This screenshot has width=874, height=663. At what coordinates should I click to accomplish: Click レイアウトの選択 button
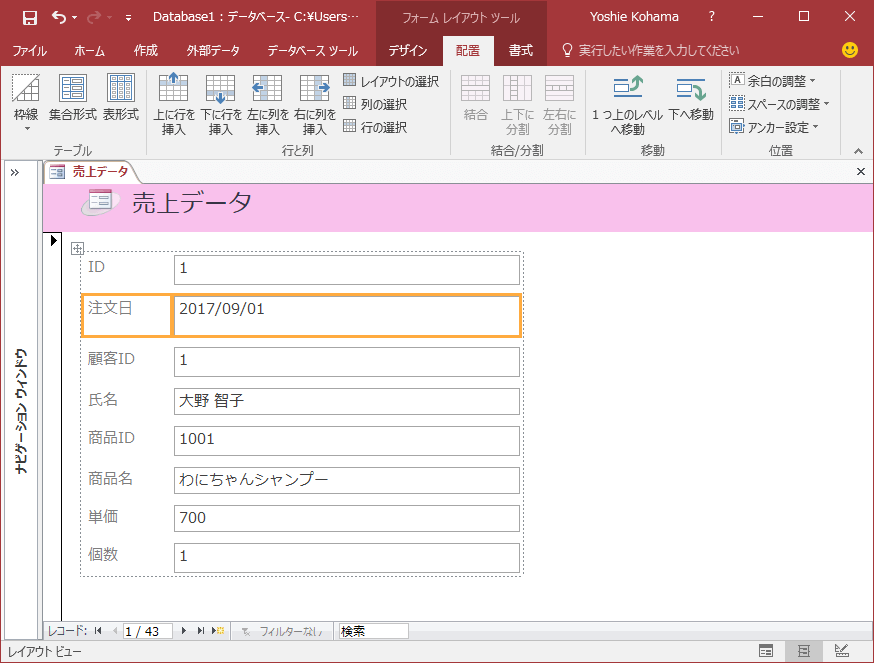391,81
